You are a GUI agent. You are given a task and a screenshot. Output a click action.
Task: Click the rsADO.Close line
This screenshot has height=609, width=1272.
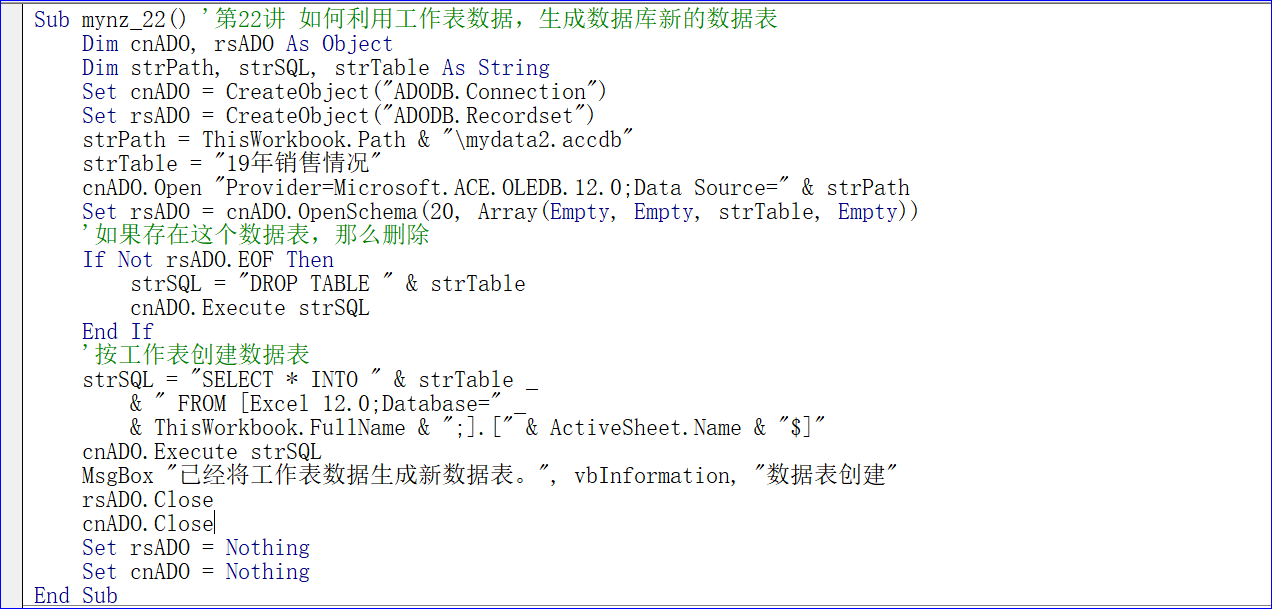pyautogui.click(x=148, y=500)
